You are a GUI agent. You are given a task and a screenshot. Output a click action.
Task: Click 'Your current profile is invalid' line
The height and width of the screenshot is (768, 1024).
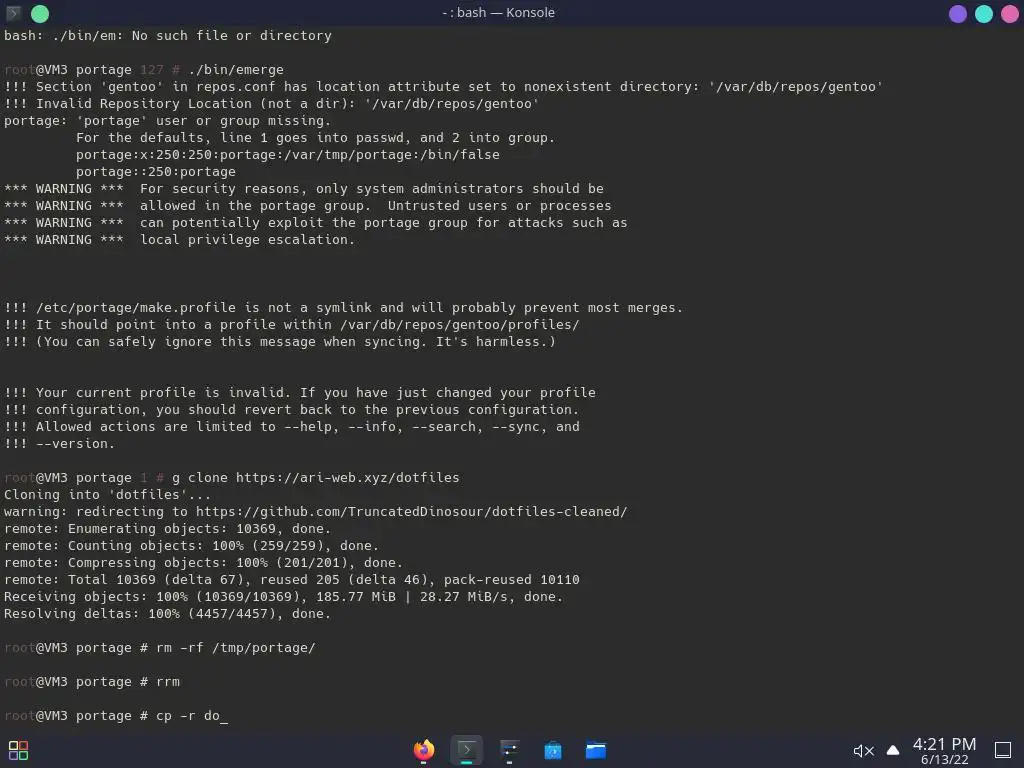coord(300,392)
